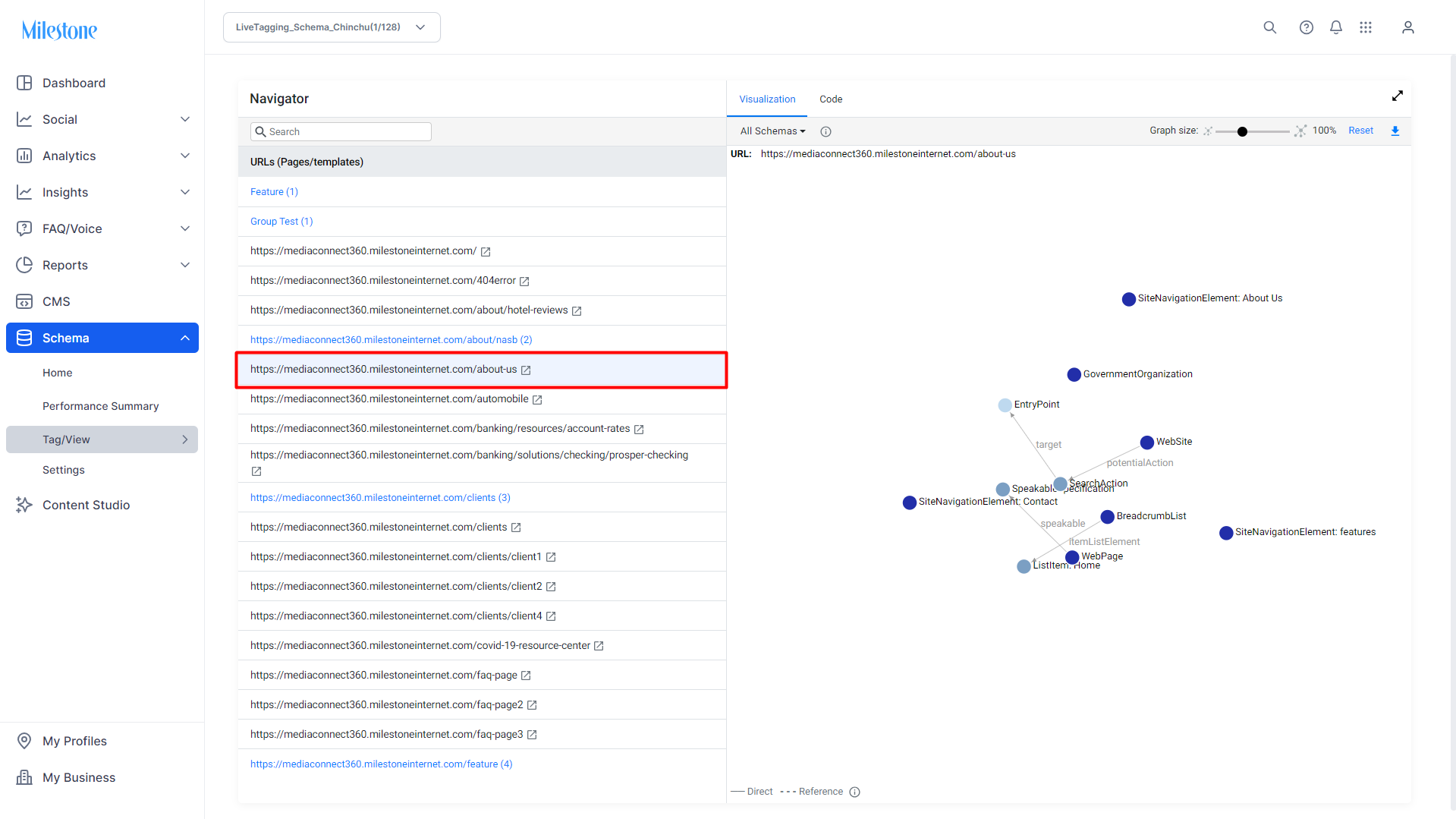Open the apps grid menu

(x=1366, y=27)
